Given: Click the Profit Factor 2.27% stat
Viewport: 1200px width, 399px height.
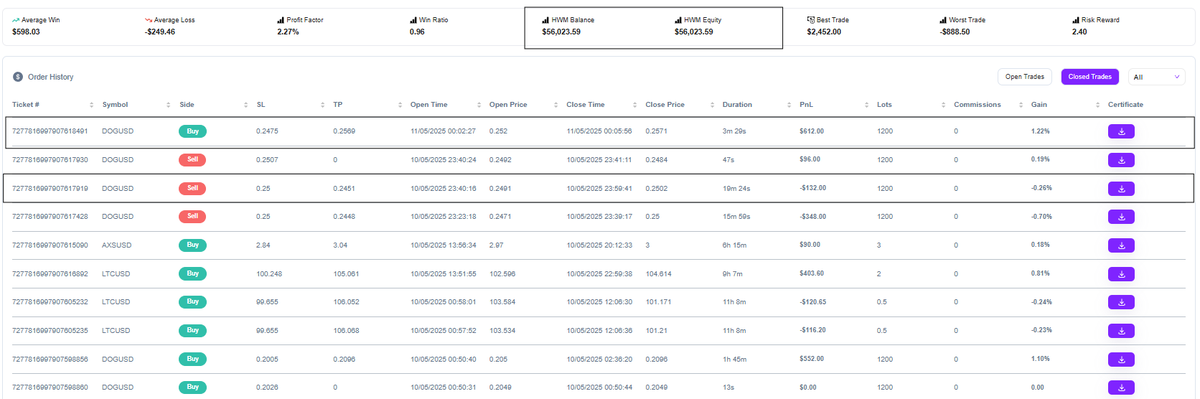Looking at the screenshot, I should (300, 25).
